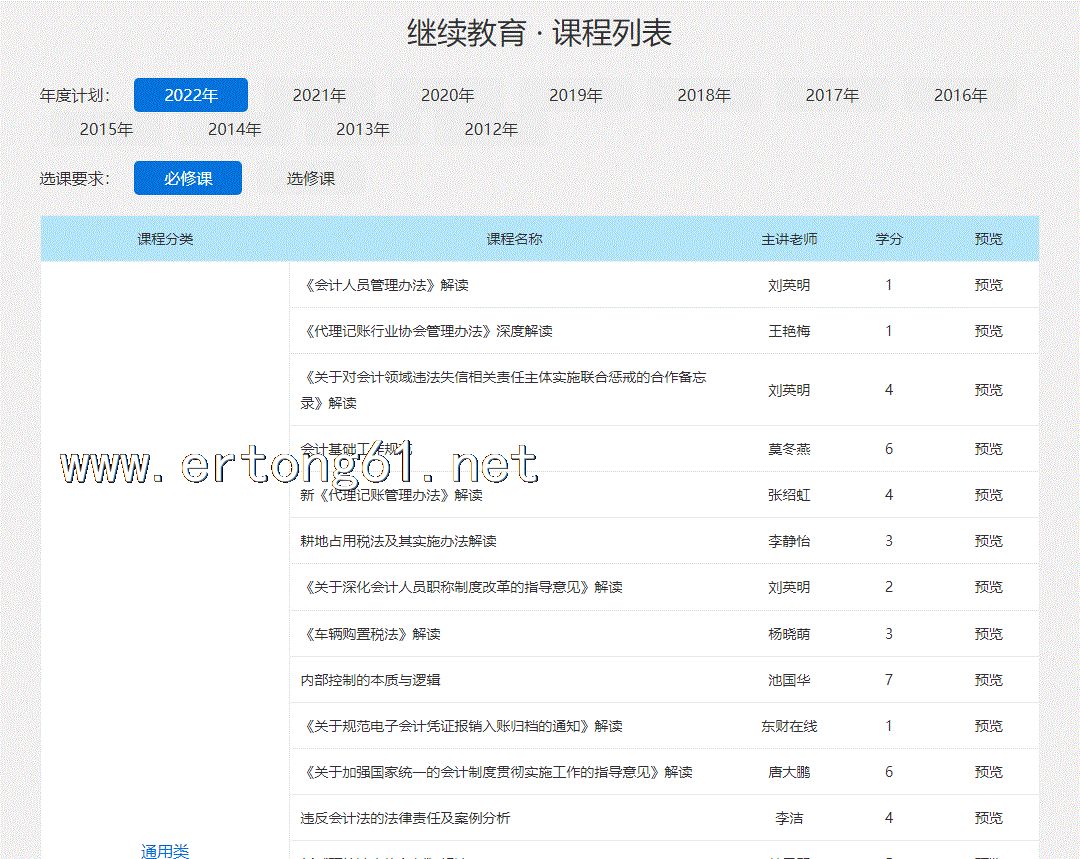Select the 必修课 course requirement filter
The height and width of the screenshot is (859, 1080).
188,178
